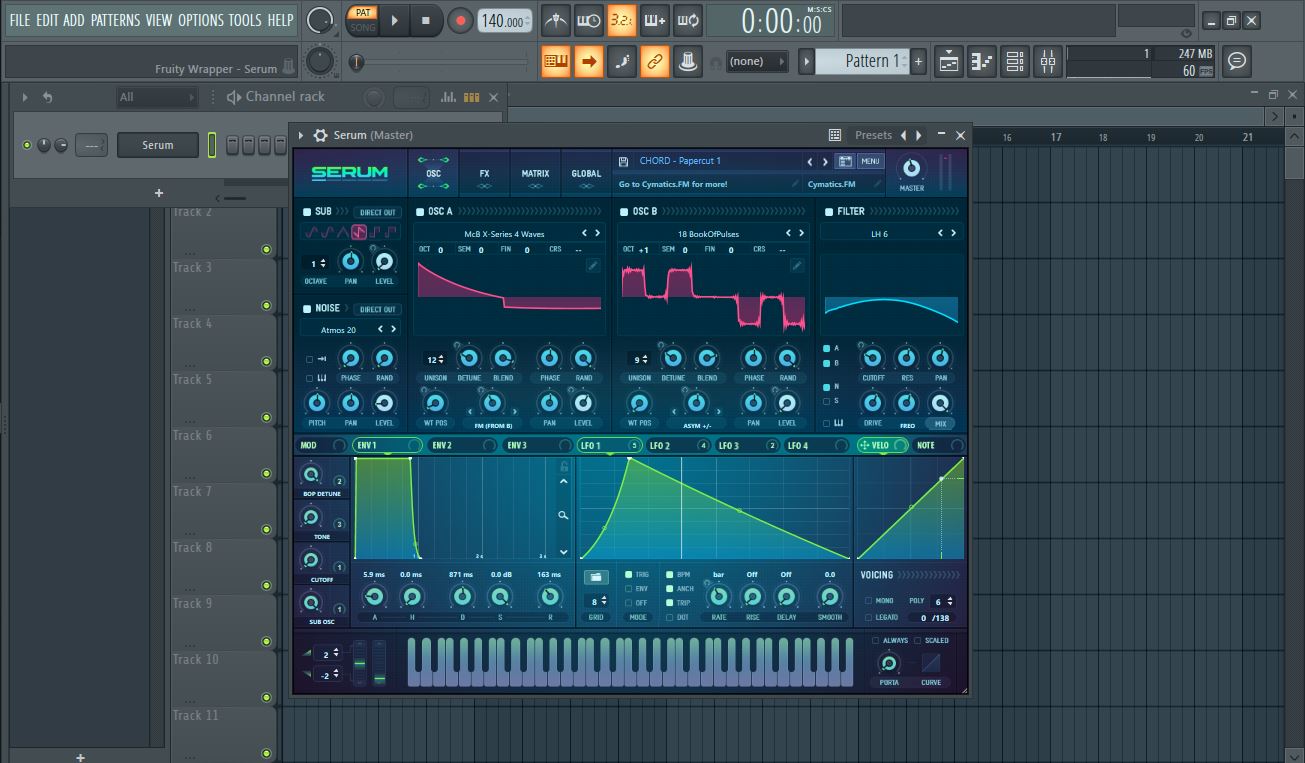The image size is (1305, 763).
Task: Click Serum preset save disk icon
Action: (623, 161)
